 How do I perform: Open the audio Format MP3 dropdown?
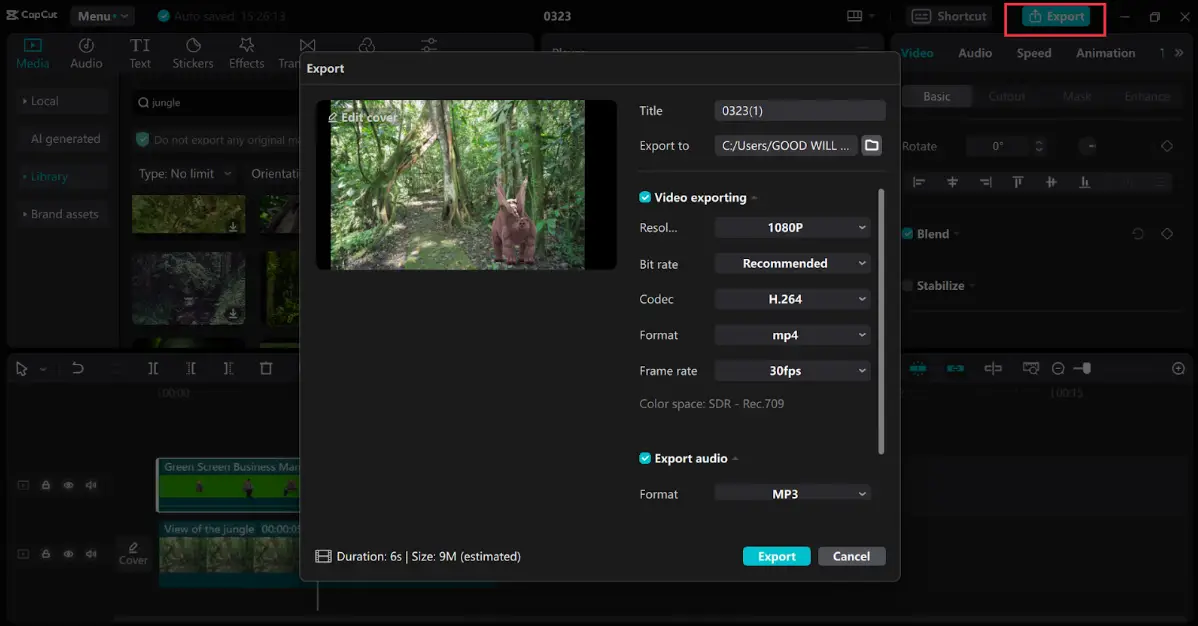click(x=792, y=494)
